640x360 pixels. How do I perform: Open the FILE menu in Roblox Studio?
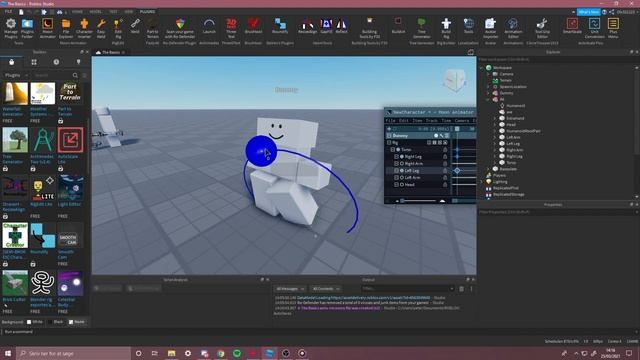point(8,12)
